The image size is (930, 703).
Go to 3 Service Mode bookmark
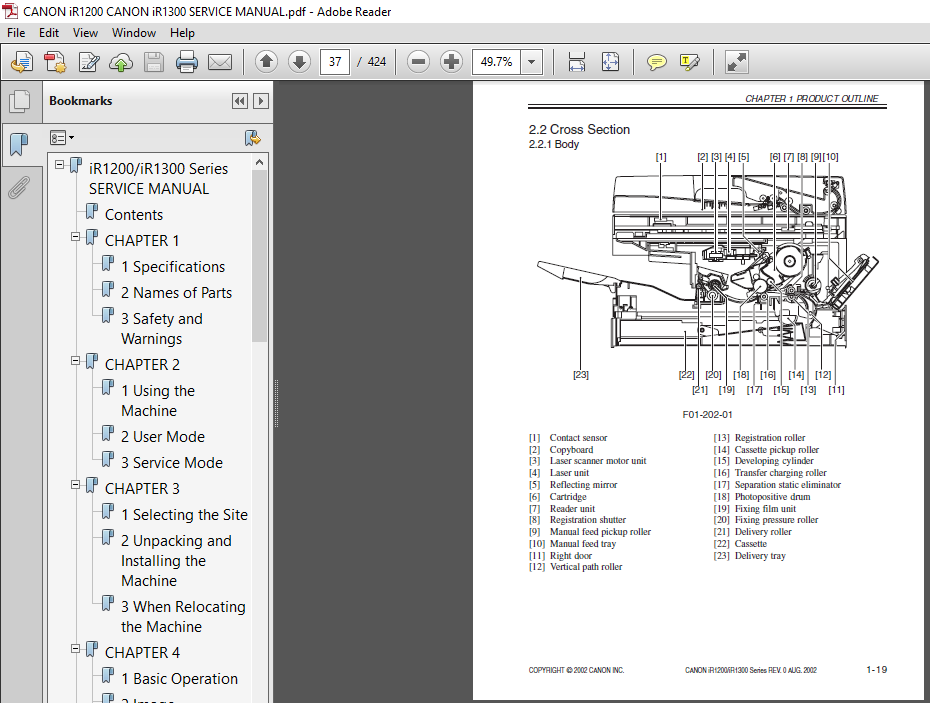click(171, 463)
